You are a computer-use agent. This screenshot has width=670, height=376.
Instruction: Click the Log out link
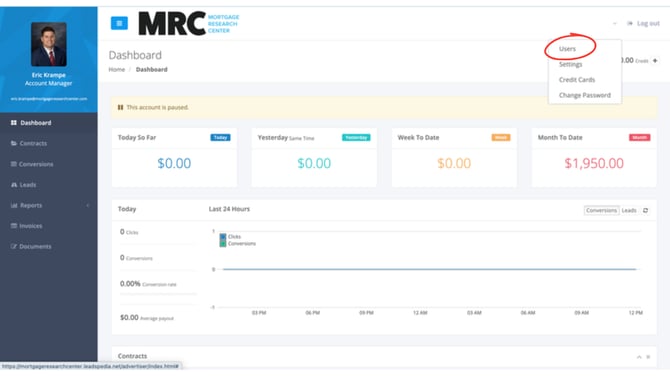pos(644,24)
